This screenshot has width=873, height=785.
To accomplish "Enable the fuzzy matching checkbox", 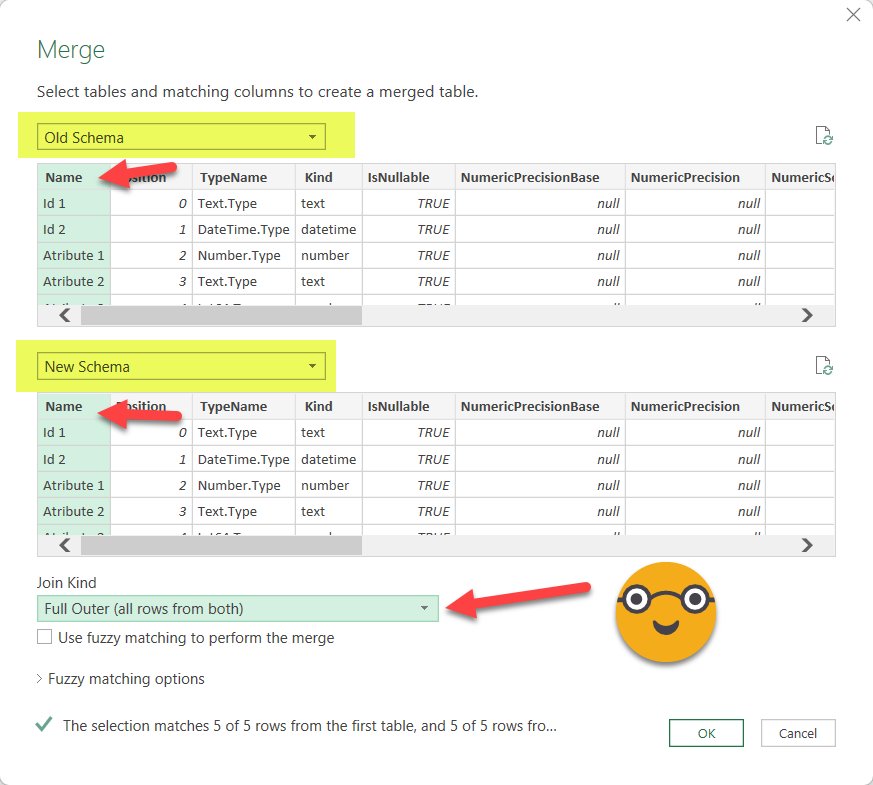I will (x=45, y=637).
